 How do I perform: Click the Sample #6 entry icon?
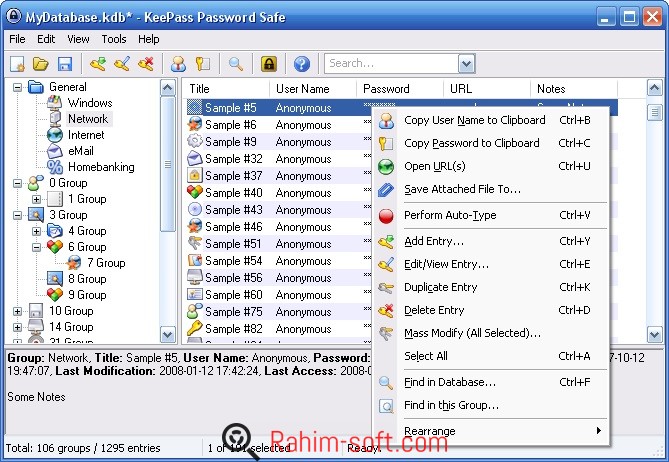(195, 125)
